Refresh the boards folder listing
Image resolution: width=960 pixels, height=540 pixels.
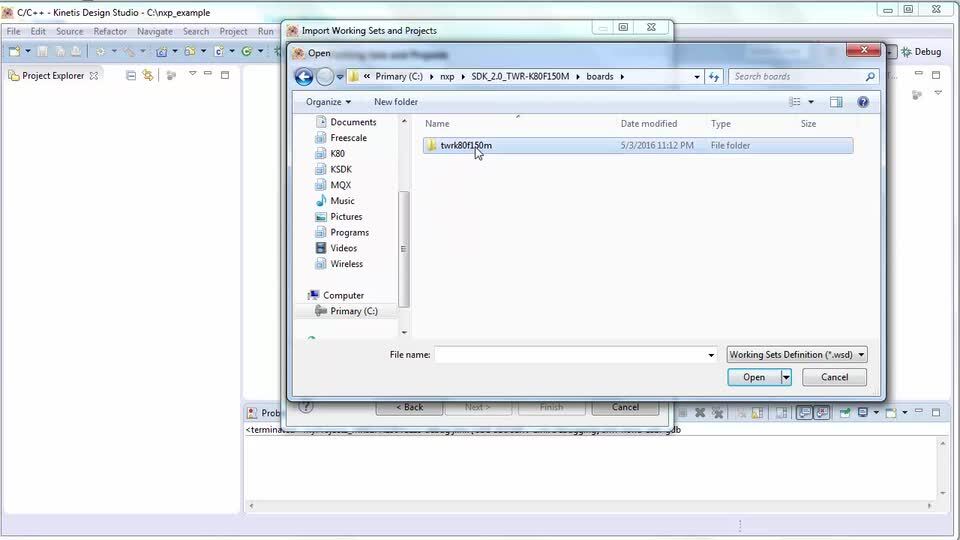pyautogui.click(x=714, y=77)
